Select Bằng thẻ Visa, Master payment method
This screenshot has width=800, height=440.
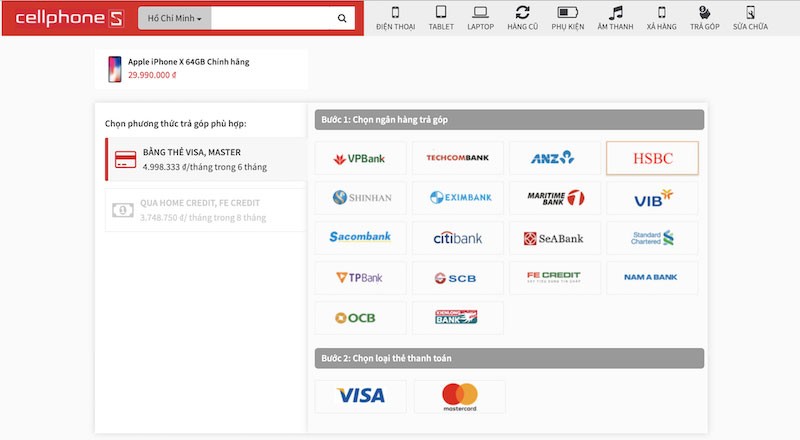tap(206, 159)
